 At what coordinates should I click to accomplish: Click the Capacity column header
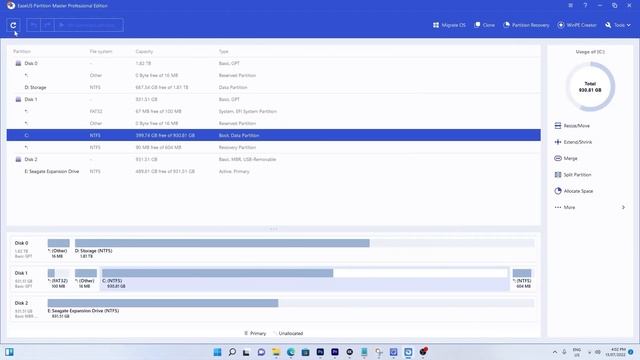(144, 51)
